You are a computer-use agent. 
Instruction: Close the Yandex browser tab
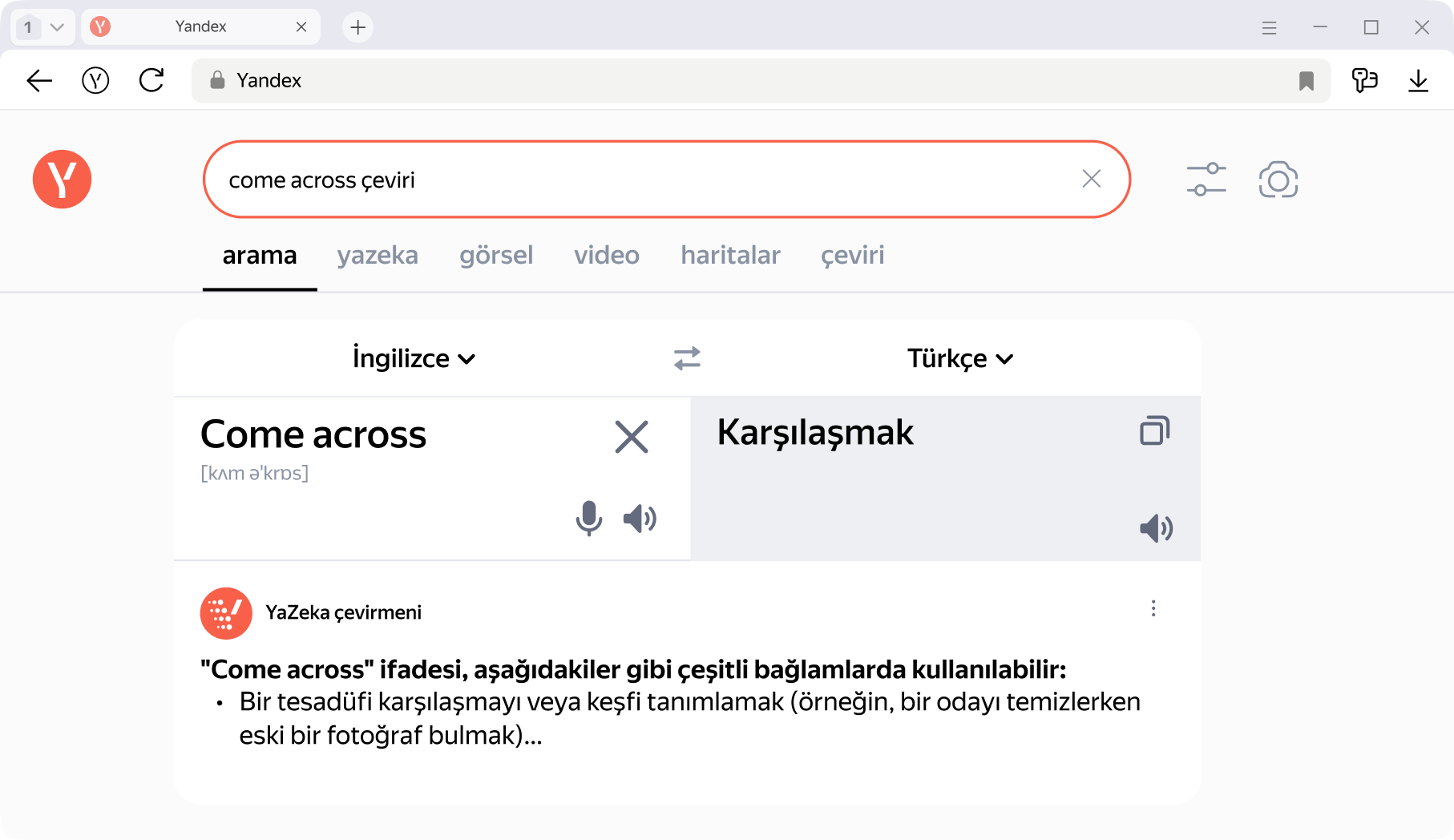[301, 27]
